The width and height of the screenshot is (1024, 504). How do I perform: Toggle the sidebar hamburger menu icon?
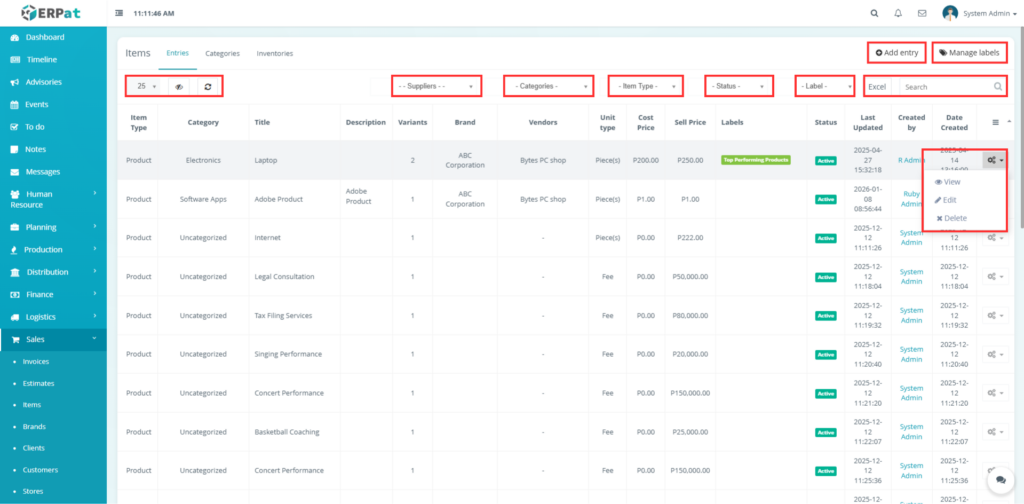pos(120,13)
